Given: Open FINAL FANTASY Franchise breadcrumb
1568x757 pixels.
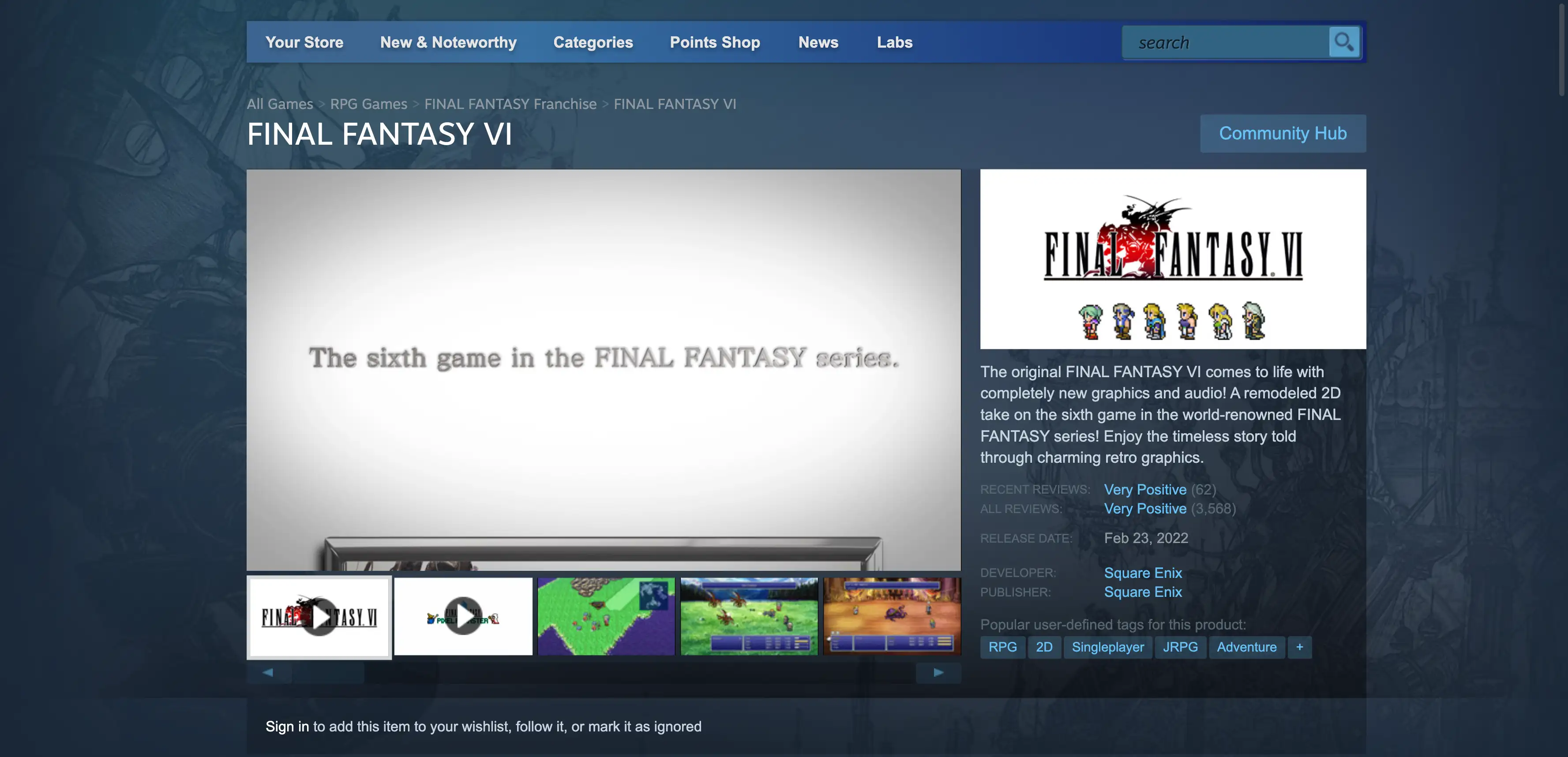Looking at the screenshot, I should 510,104.
